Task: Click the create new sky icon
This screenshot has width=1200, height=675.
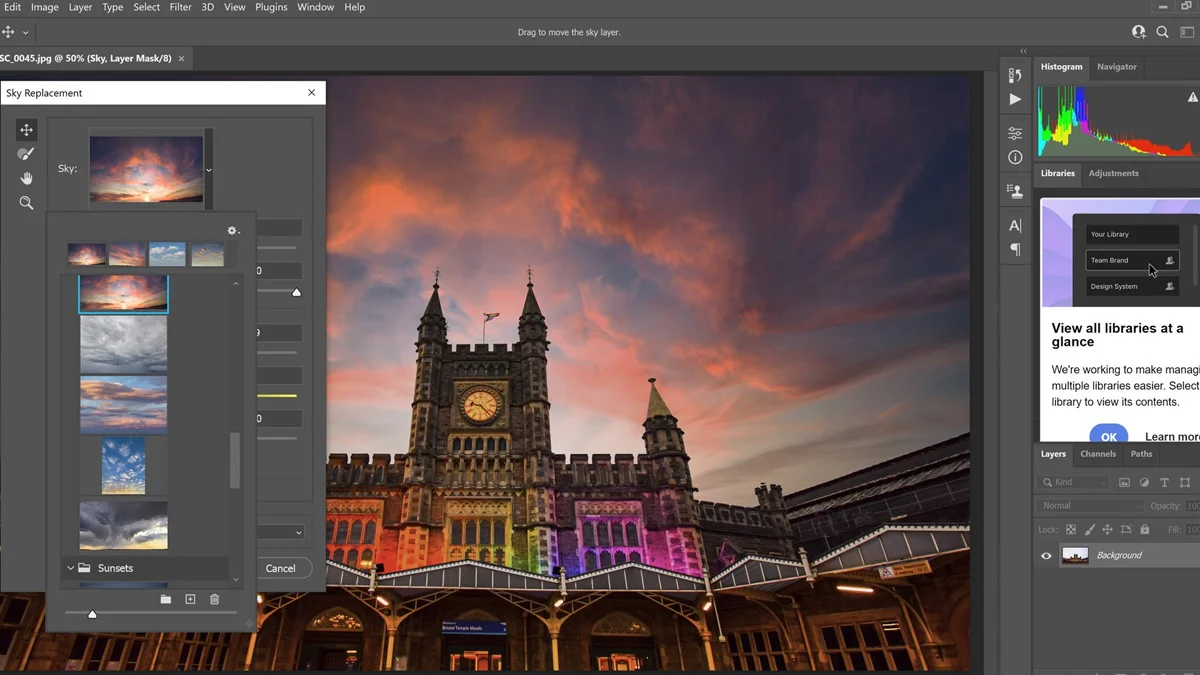Action: point(190,599)
